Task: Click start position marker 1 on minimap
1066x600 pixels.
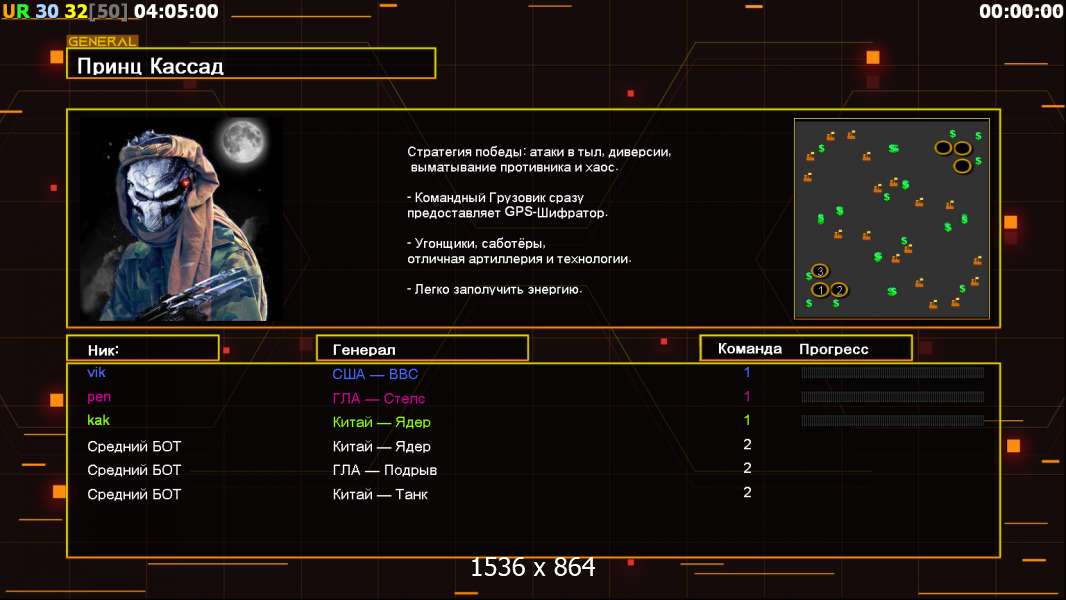Action: pyautogui.click(x=820, y=290)
